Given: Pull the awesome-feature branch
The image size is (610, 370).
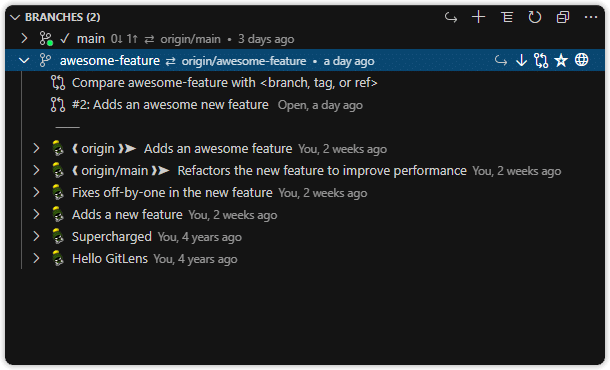Looking at the screenshot, I should 521,60.
